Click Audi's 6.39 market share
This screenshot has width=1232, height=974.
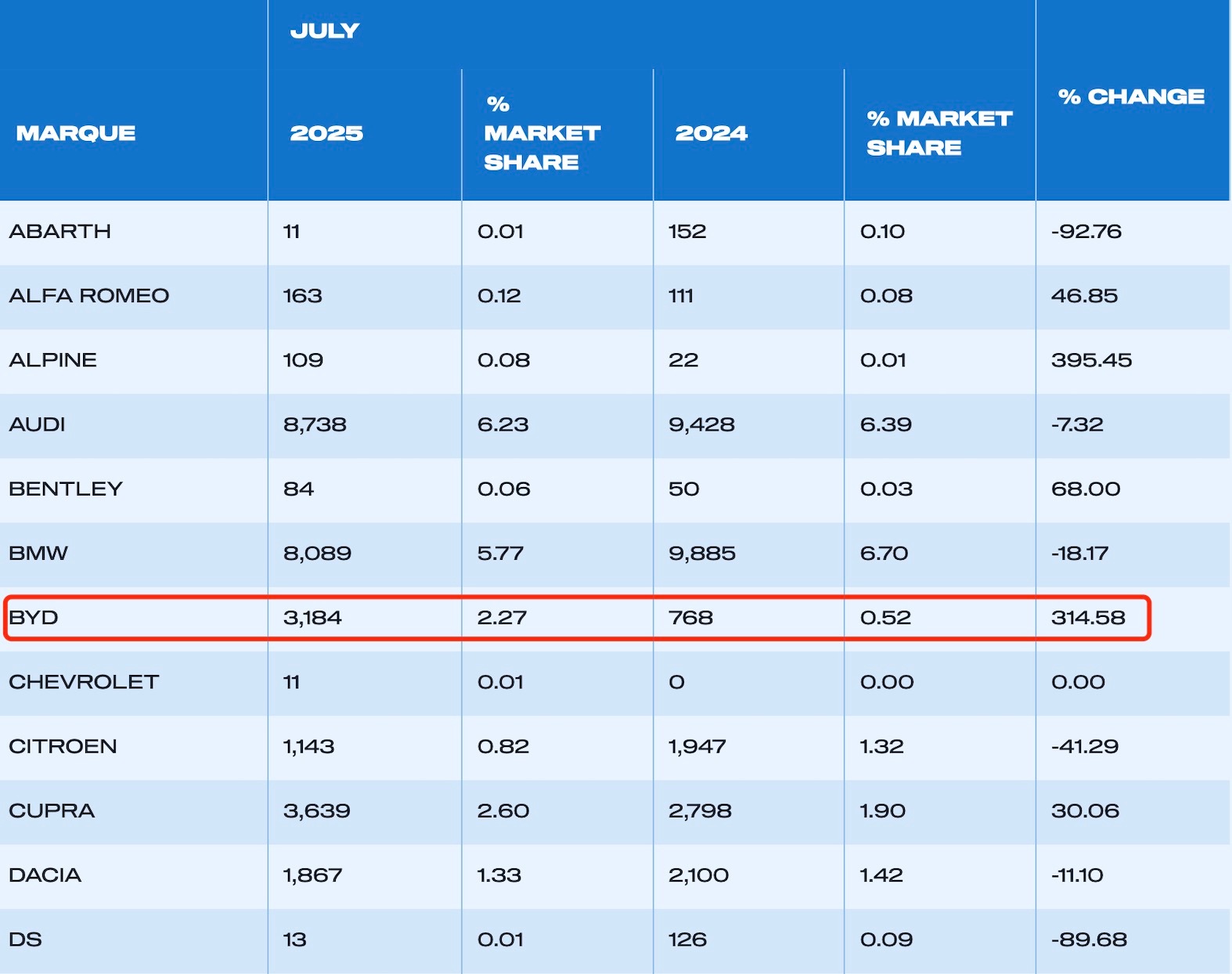pos(886,424)
